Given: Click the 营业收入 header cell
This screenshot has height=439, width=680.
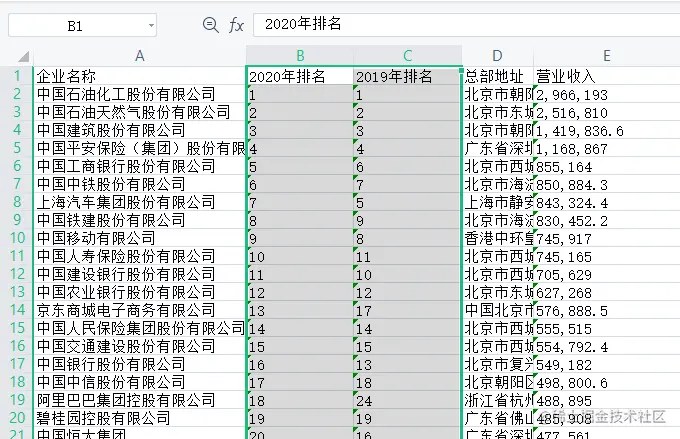Looking at the screenshot, I should tap(607, 76).
